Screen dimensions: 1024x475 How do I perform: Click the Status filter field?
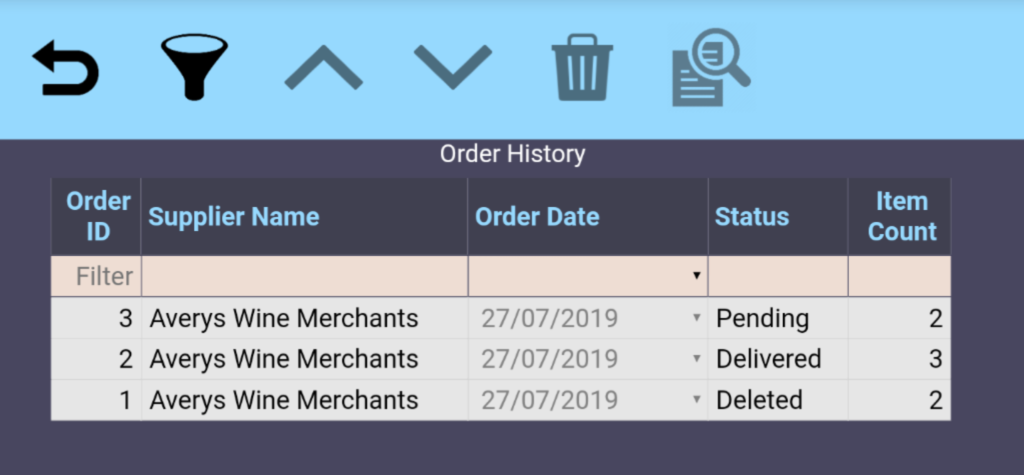tap(778, 276)
